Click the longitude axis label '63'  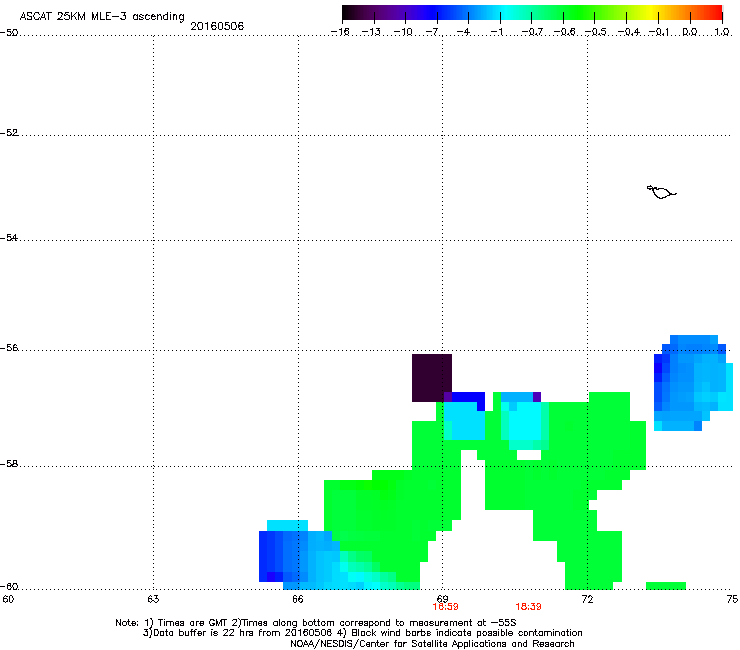pos(153,599)
